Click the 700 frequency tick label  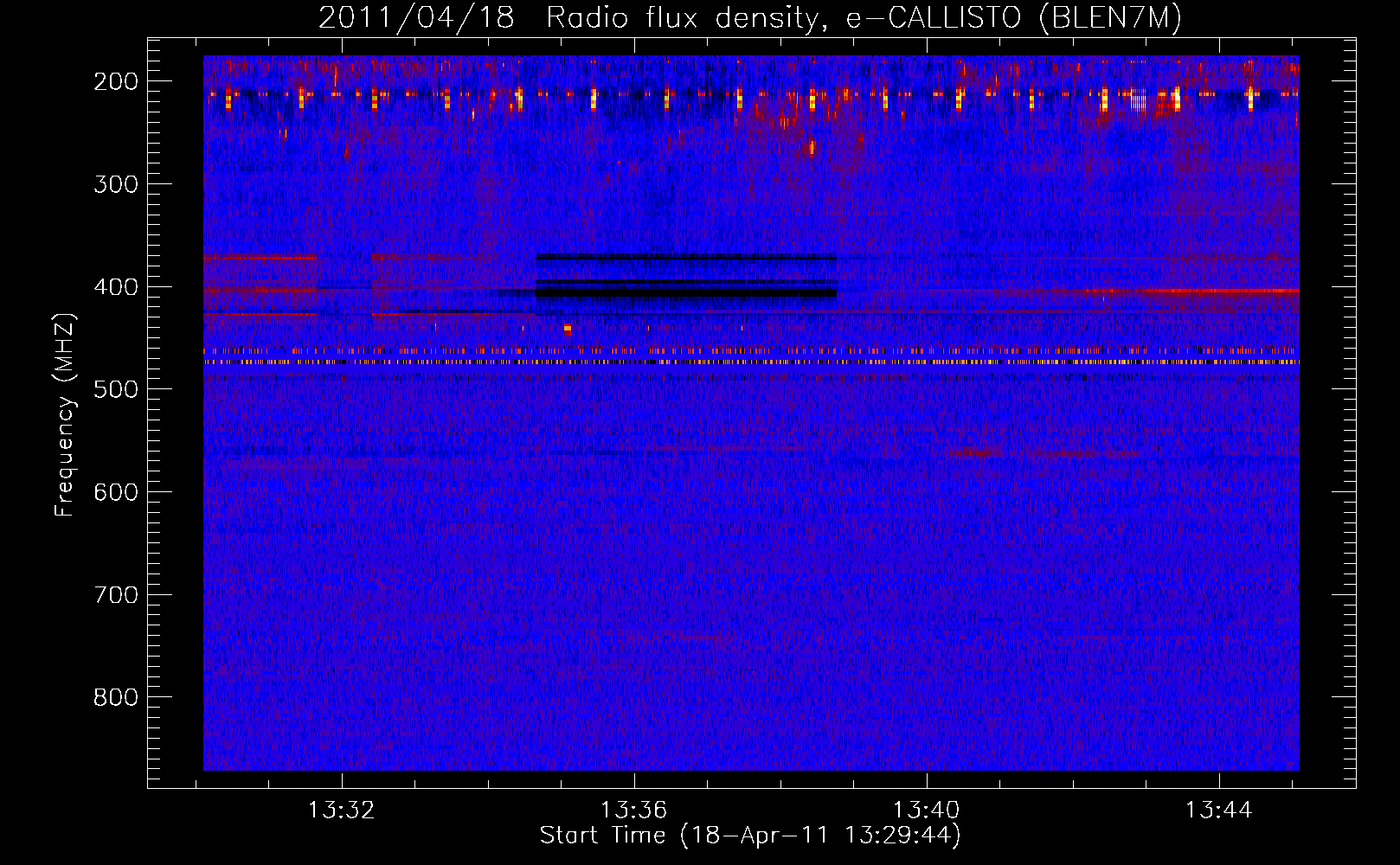116,595
